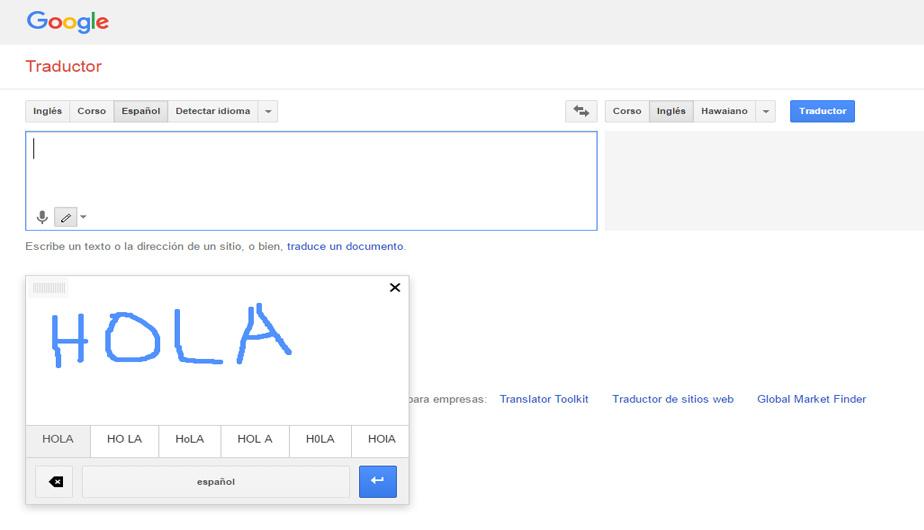Click the microphone voice input icon

(42, 217)
